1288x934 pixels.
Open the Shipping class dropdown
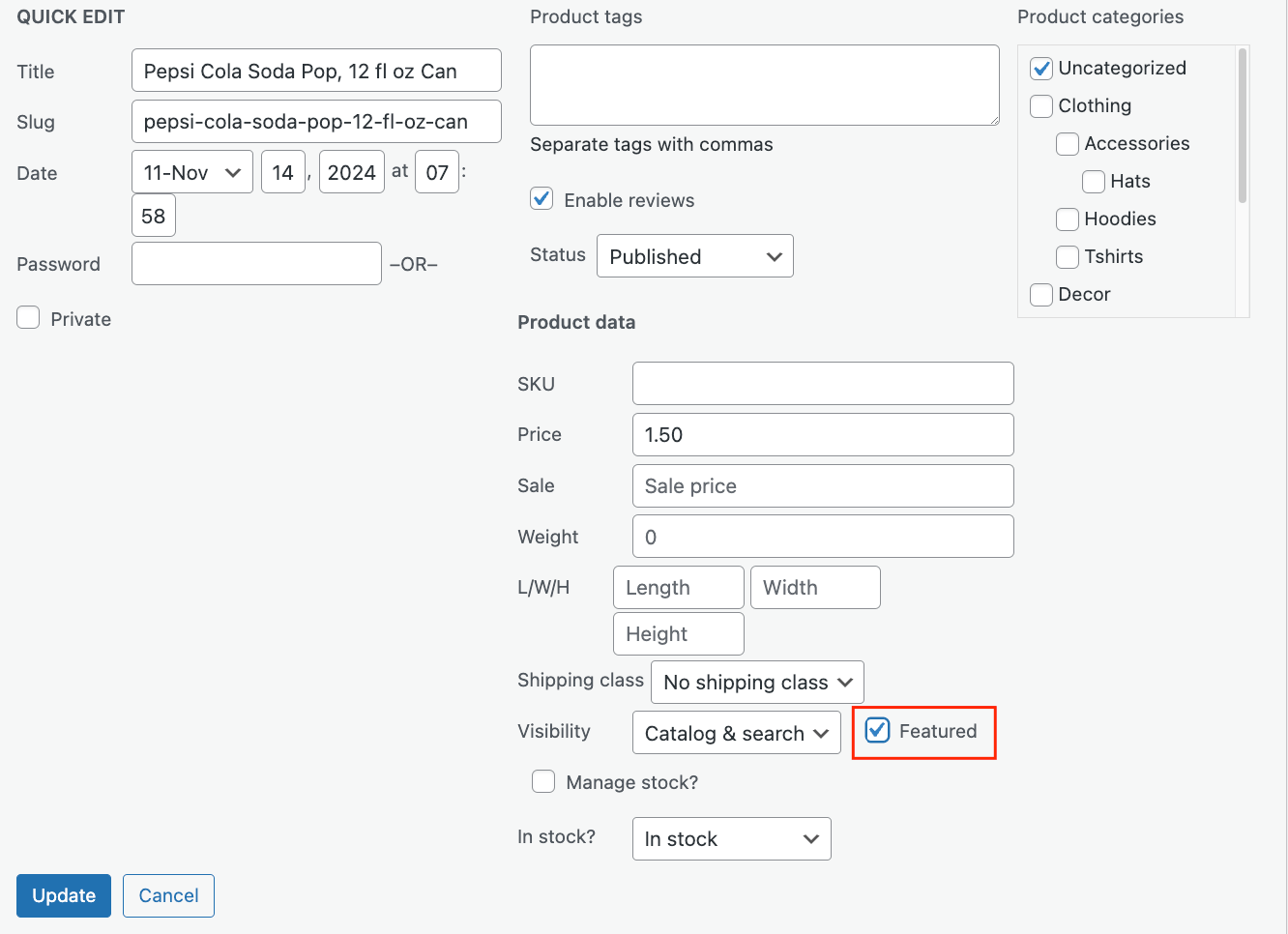click(x=757, y=683)
